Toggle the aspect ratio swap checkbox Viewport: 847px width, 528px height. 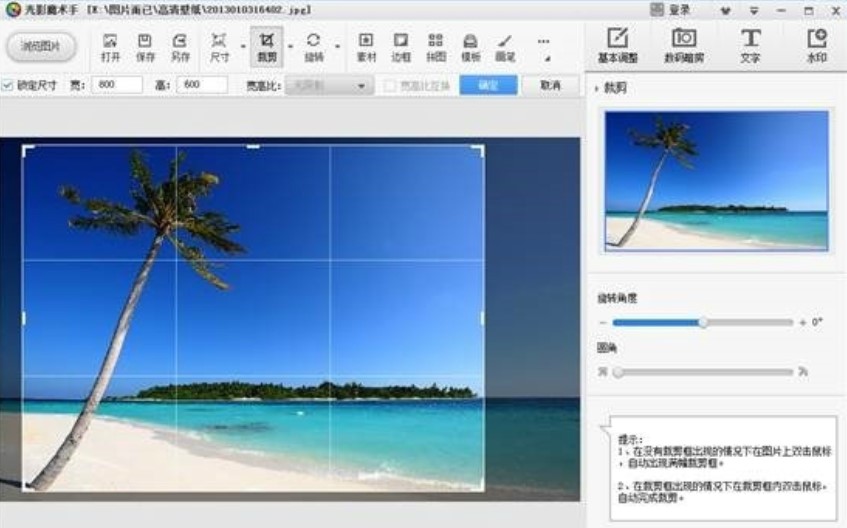coord(391,86)
